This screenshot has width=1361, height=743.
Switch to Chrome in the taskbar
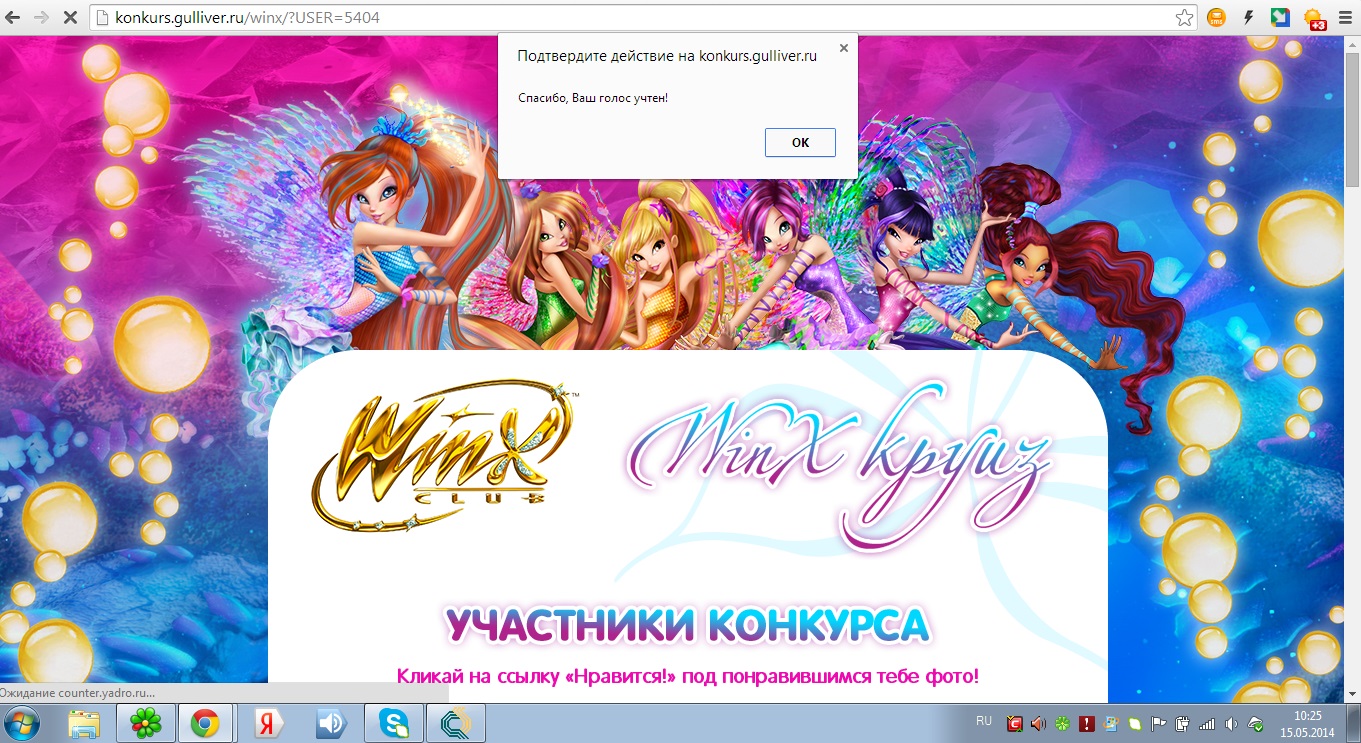206,723
